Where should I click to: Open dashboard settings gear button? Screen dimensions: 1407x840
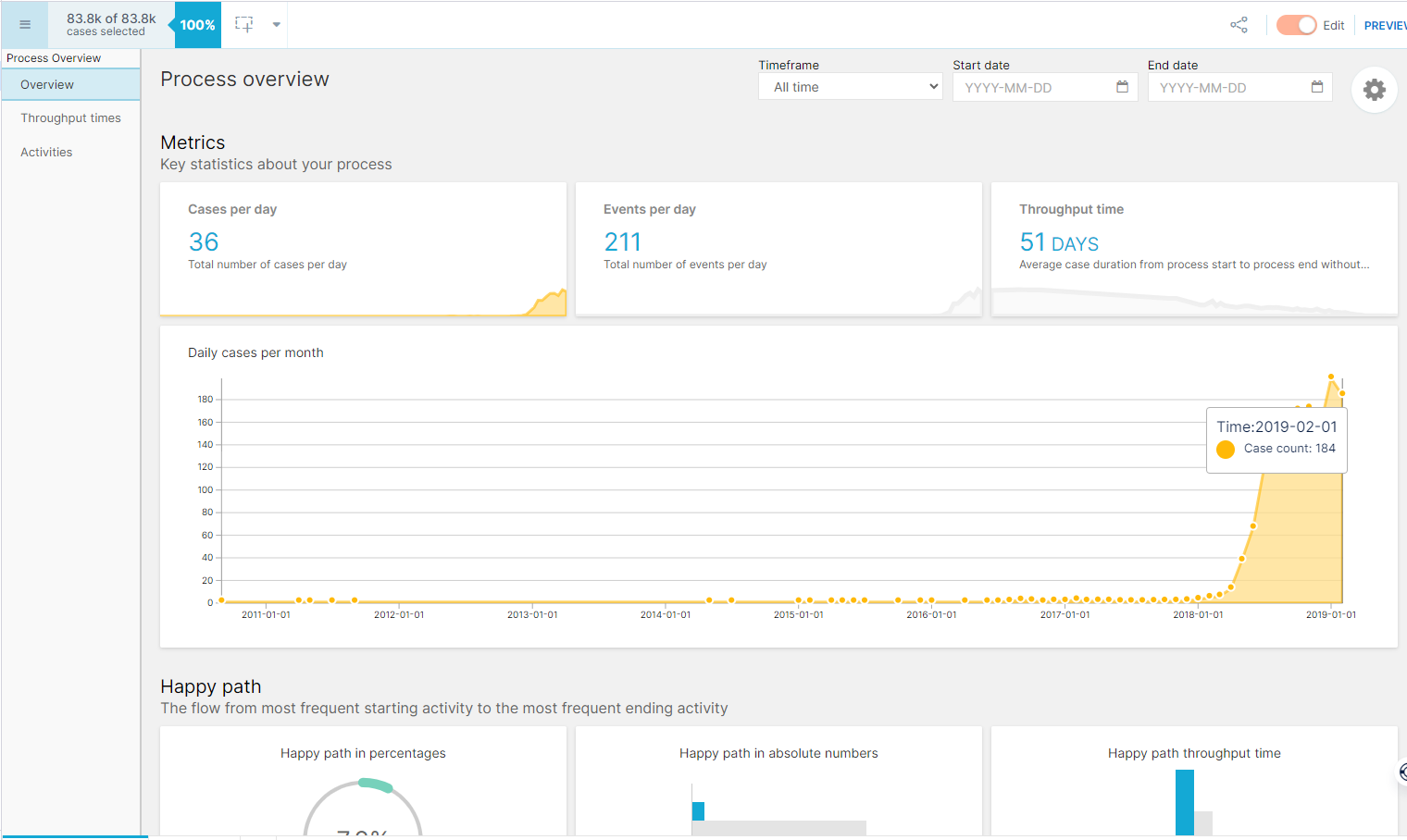(1375, 90)
